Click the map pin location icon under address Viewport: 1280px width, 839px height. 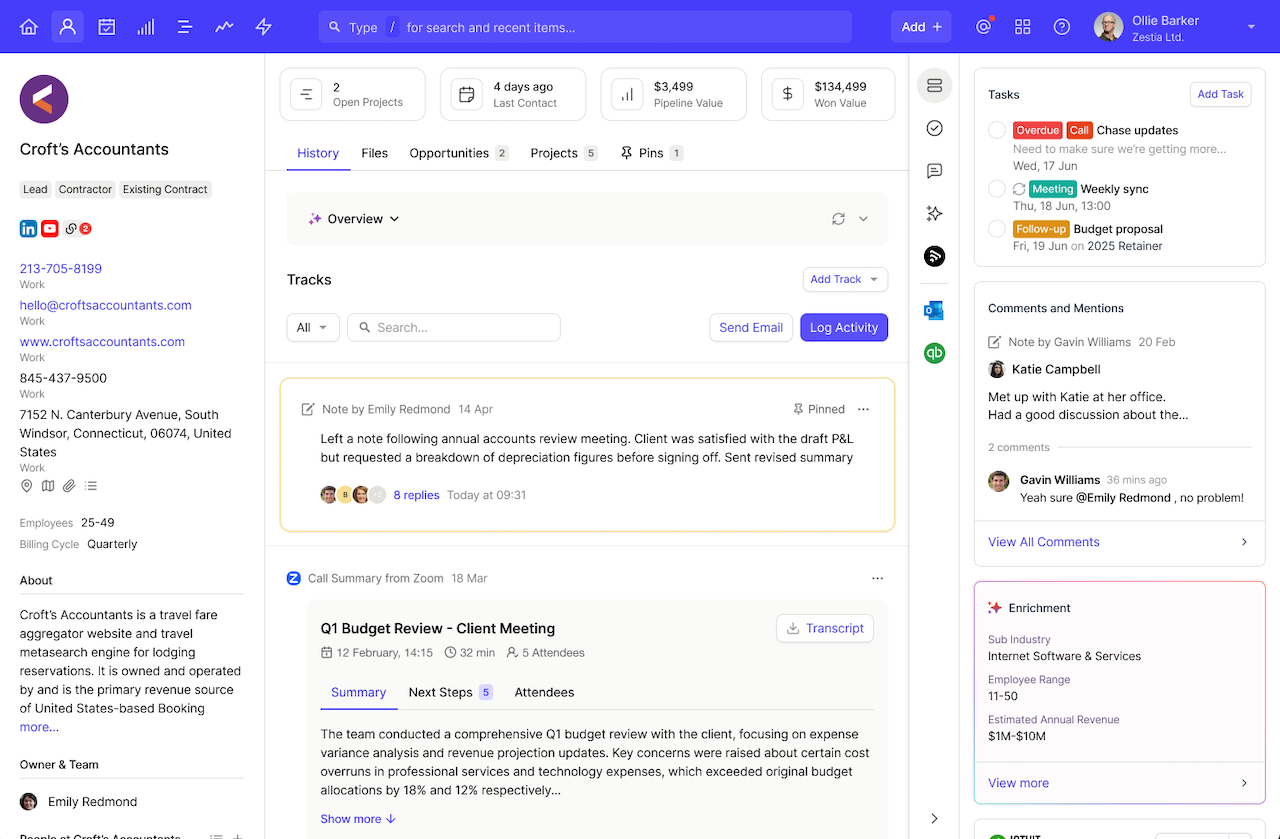pyautogui.click(x=27, y=486)
